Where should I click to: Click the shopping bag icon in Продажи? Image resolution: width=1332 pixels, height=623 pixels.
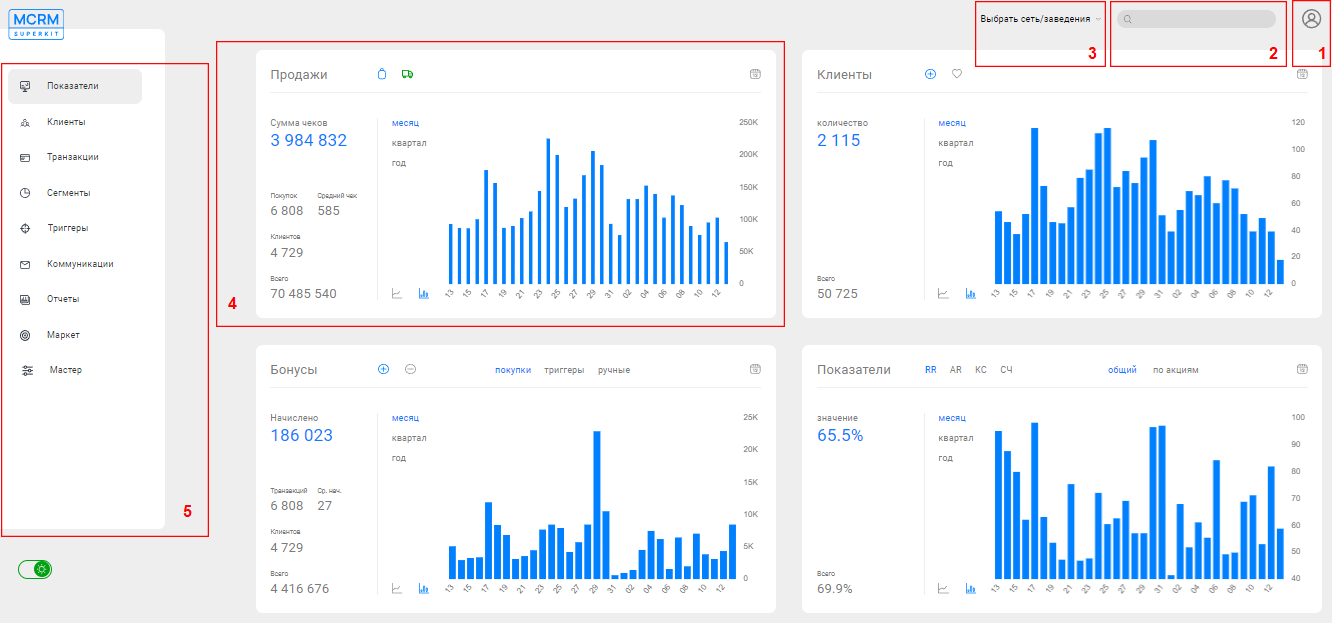(381, 74)
